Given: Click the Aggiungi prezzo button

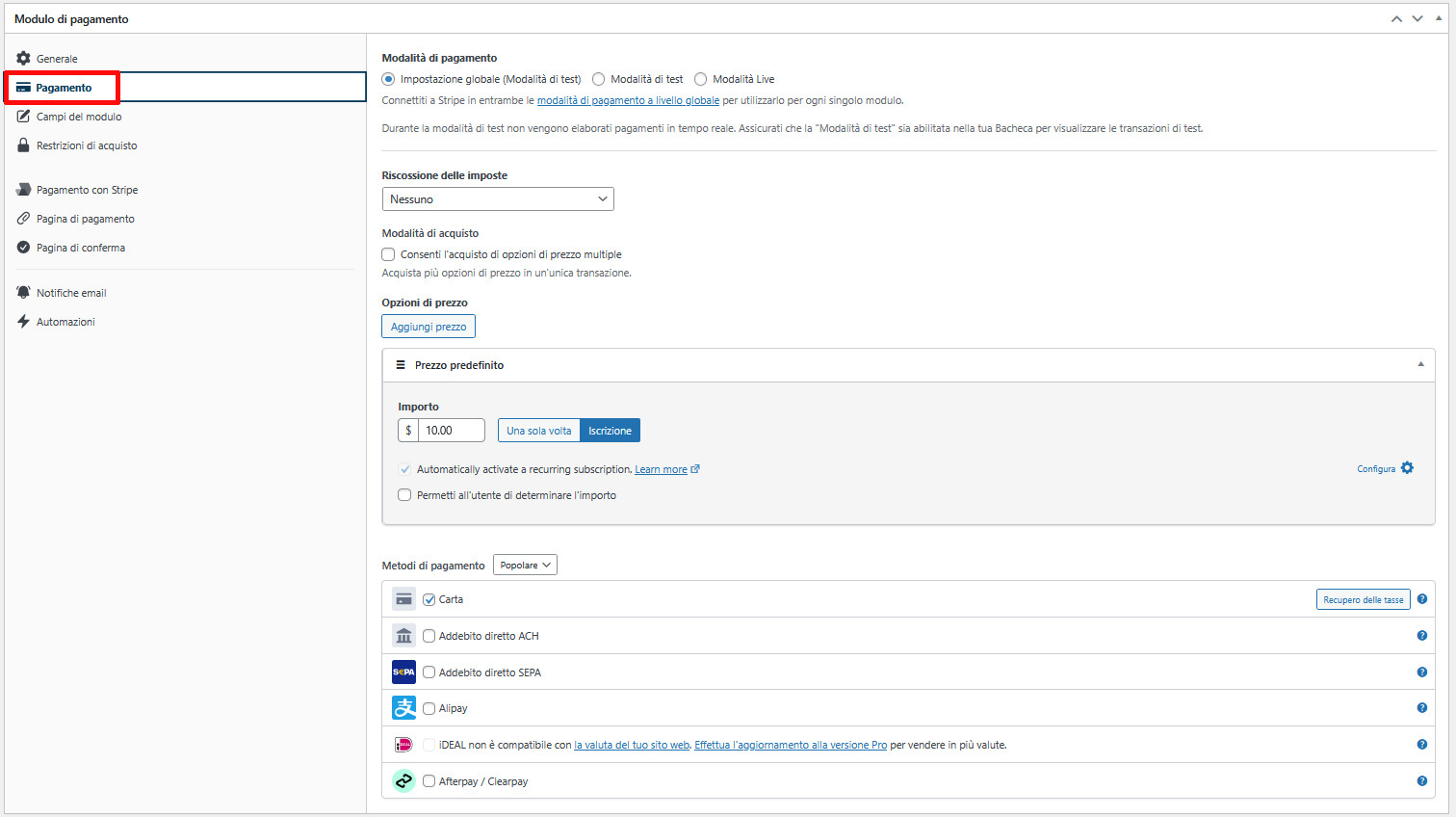Looking at the screenshot, I should point(428,326).
